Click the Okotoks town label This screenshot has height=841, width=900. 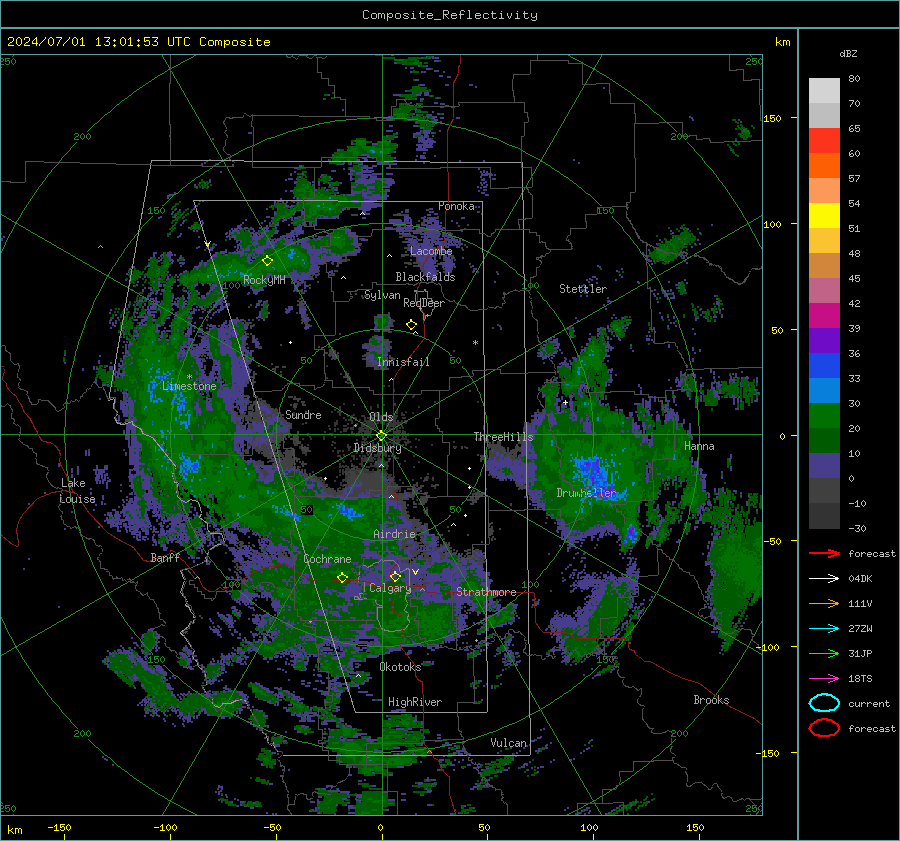400,667
